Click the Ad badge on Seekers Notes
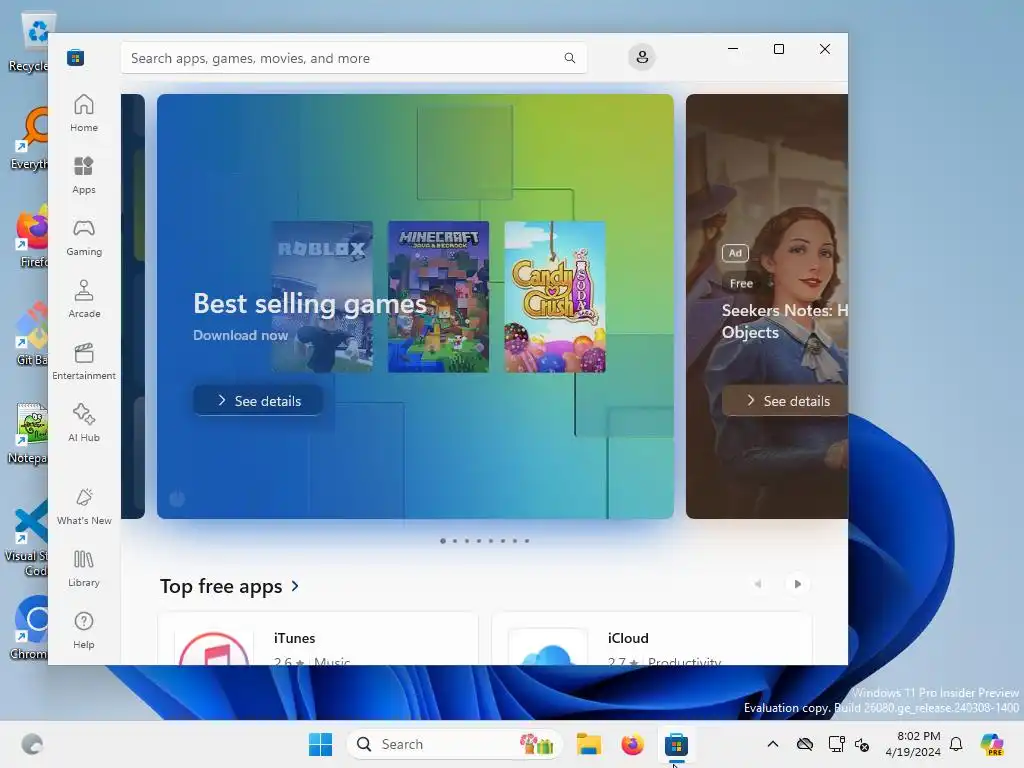This screenshot has width=1024, height=768. pos(735,253)
